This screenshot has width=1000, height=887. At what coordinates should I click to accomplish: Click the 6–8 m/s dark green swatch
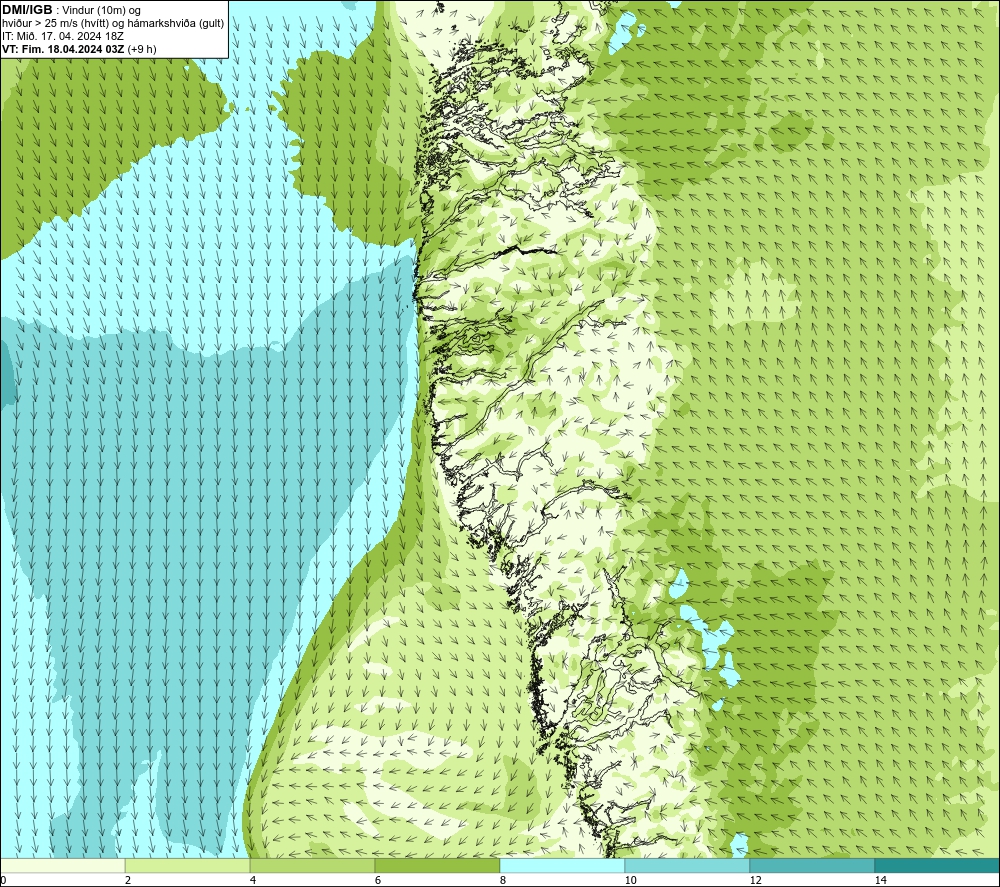(x=438, y=866)
